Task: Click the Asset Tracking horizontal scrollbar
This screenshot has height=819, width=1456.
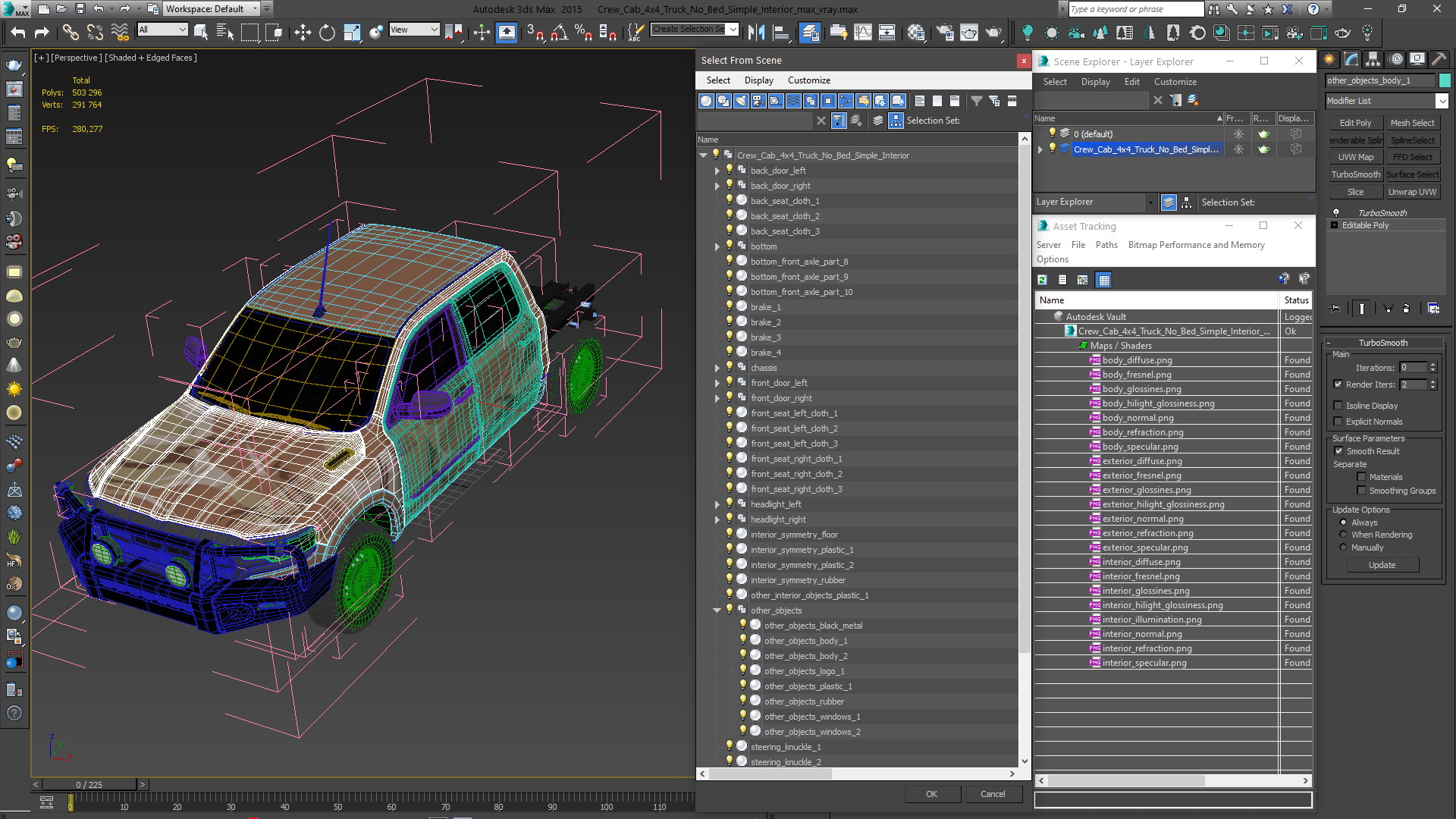Action: [x=1125, y=780]
